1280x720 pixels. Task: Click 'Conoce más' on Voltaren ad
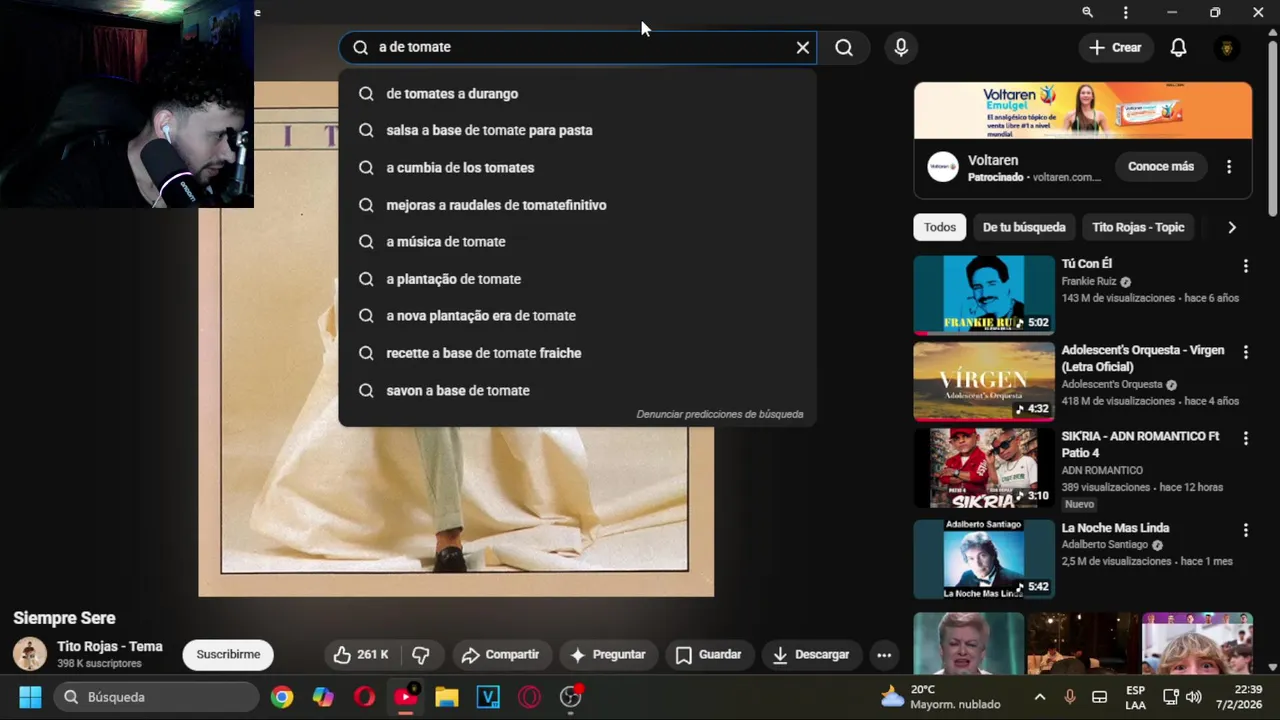click(1160, 166)
